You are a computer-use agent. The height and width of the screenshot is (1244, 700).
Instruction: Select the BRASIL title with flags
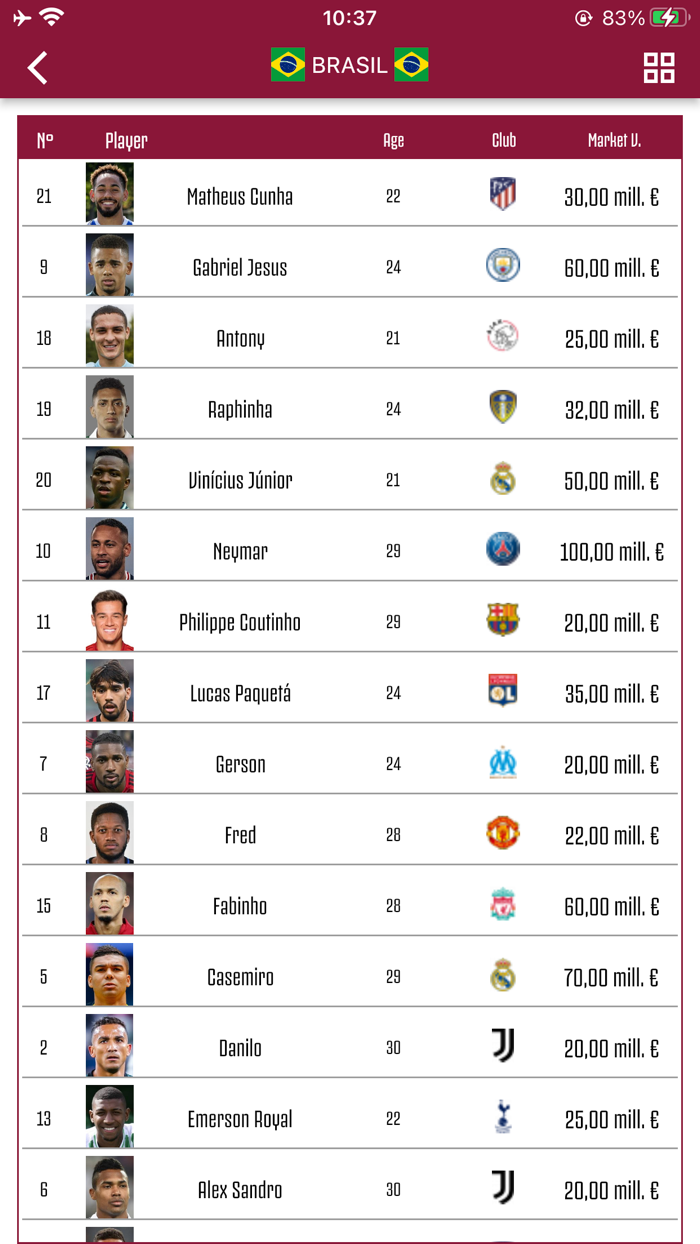pyautogui.click(x=350, y=65)
